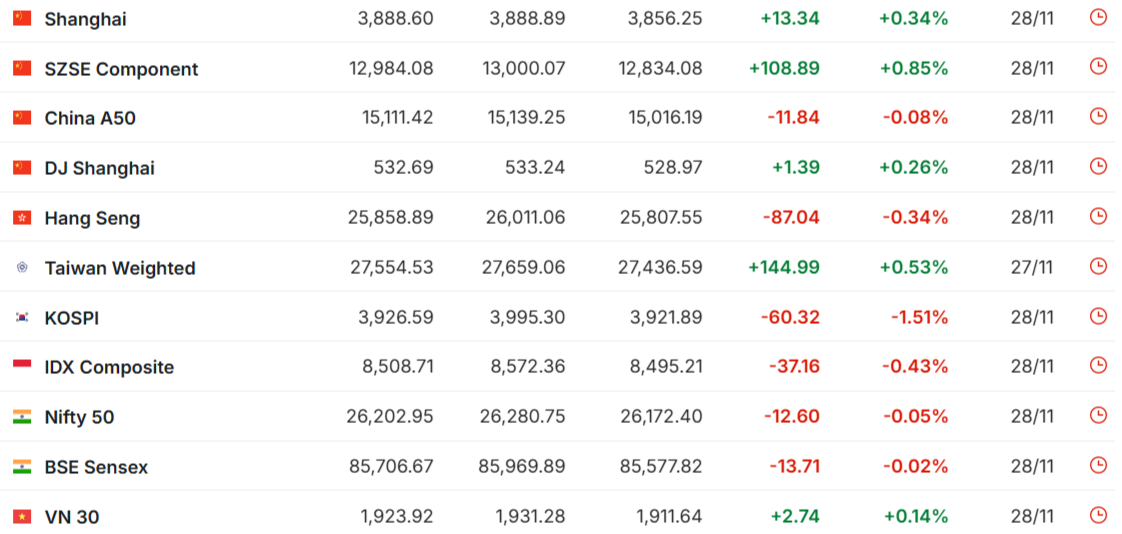1122x534 pixels.
Task: Click the clock icon beside BSE Sensex
Action: (x=1098, y=465)
